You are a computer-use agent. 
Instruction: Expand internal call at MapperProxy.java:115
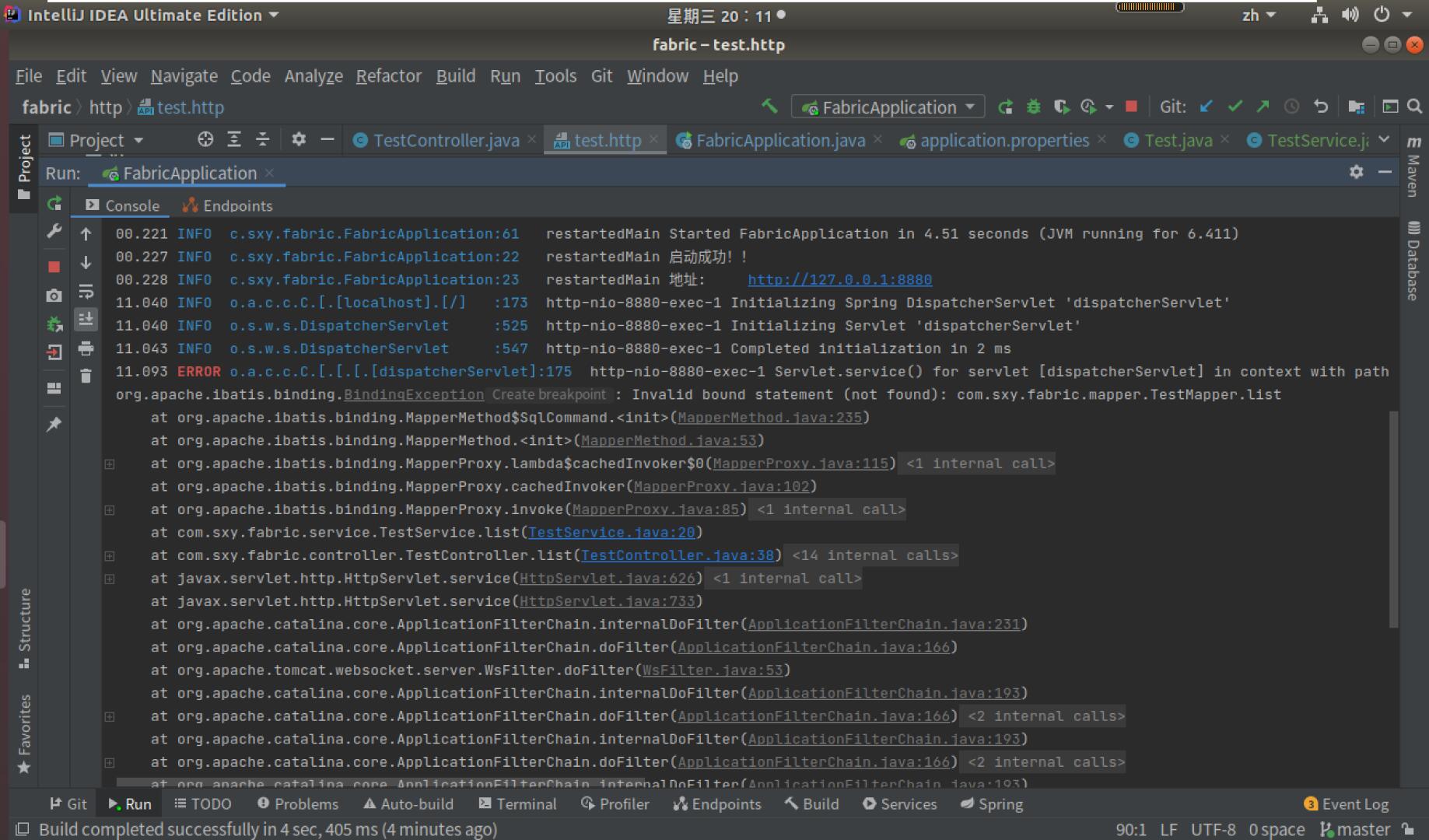[110, 464]
